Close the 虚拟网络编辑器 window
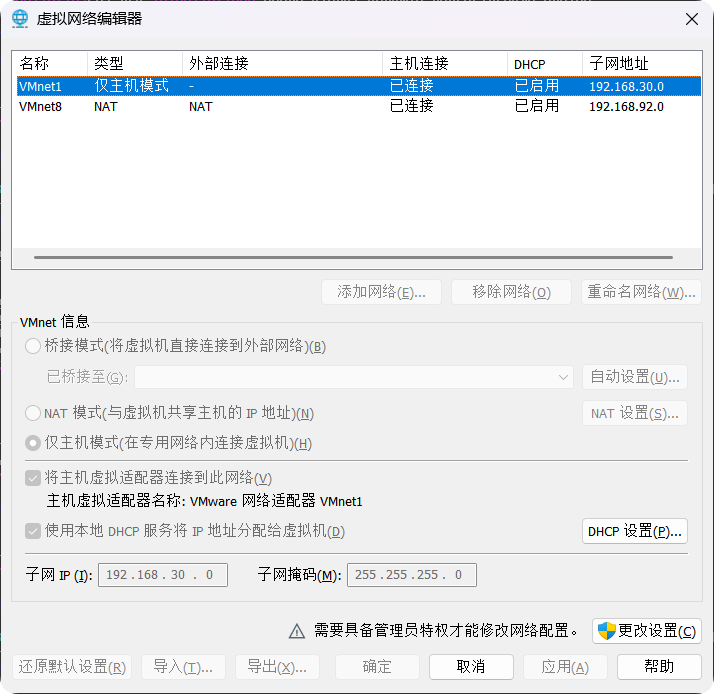This screenshot has height=694, width=714. pos(692,19)
